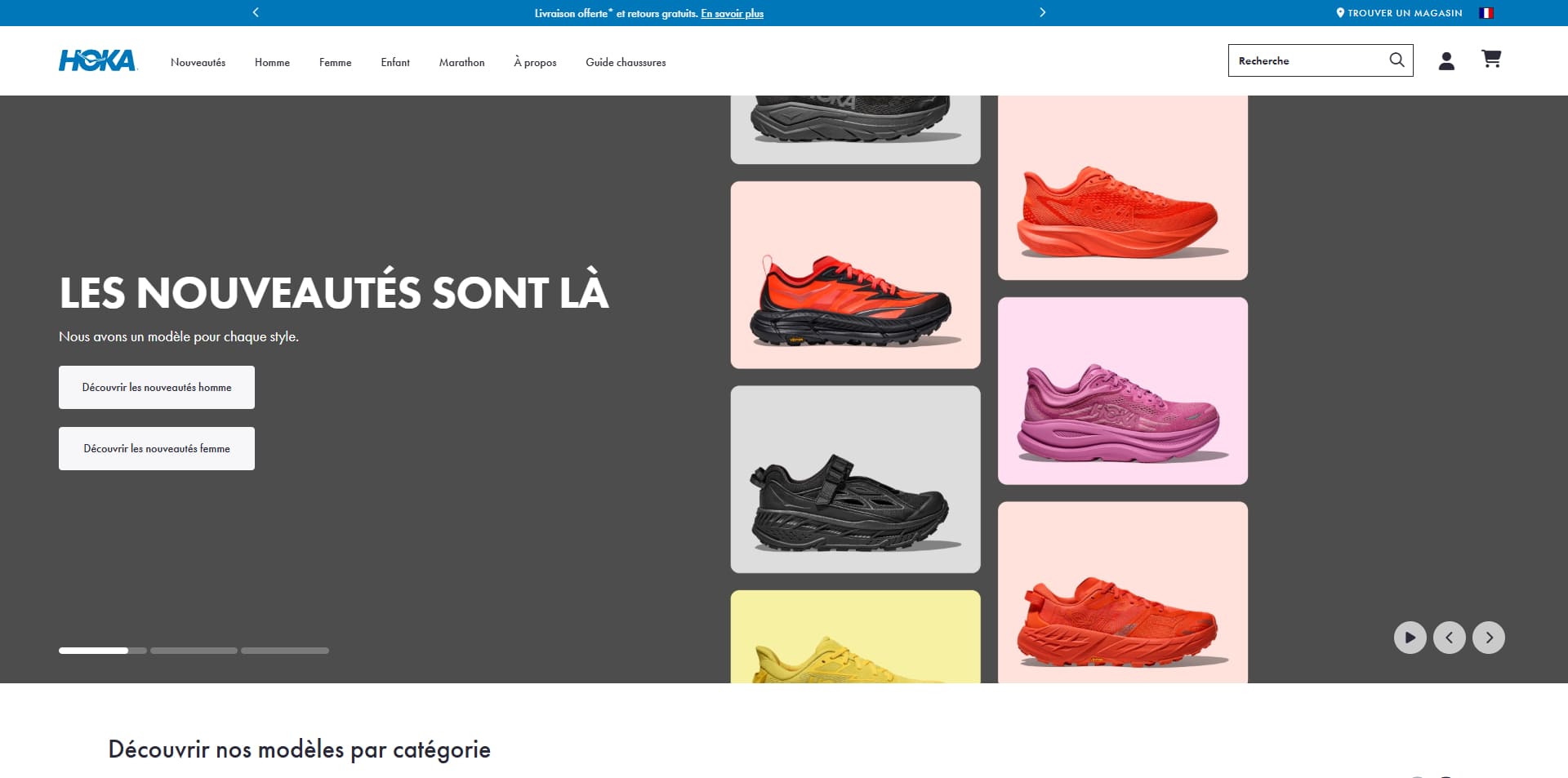Open the Enfant menu
The height and width of the screenshot is (778, 1568).
pyautogui.click(x=395, y=62)
